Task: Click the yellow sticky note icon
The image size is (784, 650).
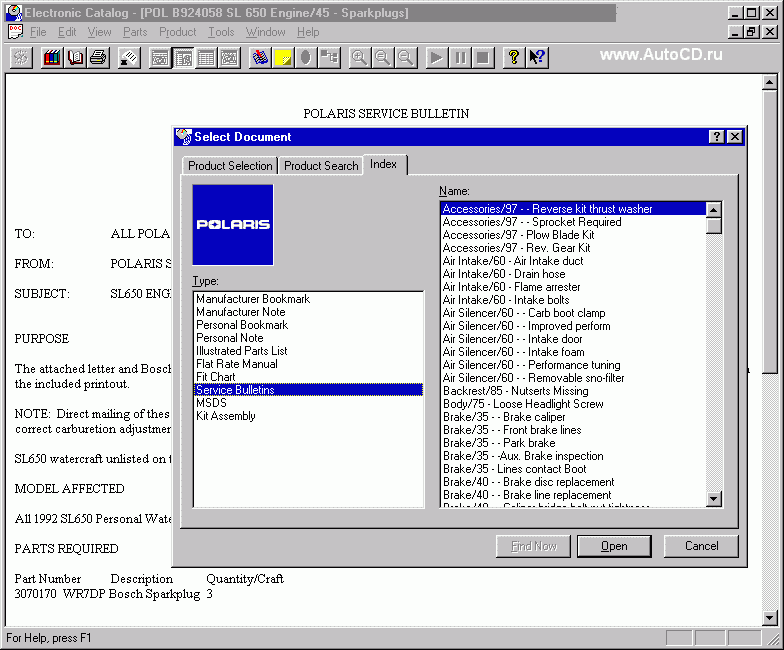Action: coord(283,58)
